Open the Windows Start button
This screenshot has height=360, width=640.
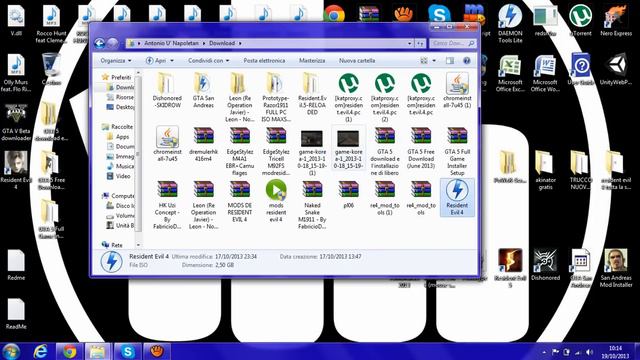pos(11,351)
